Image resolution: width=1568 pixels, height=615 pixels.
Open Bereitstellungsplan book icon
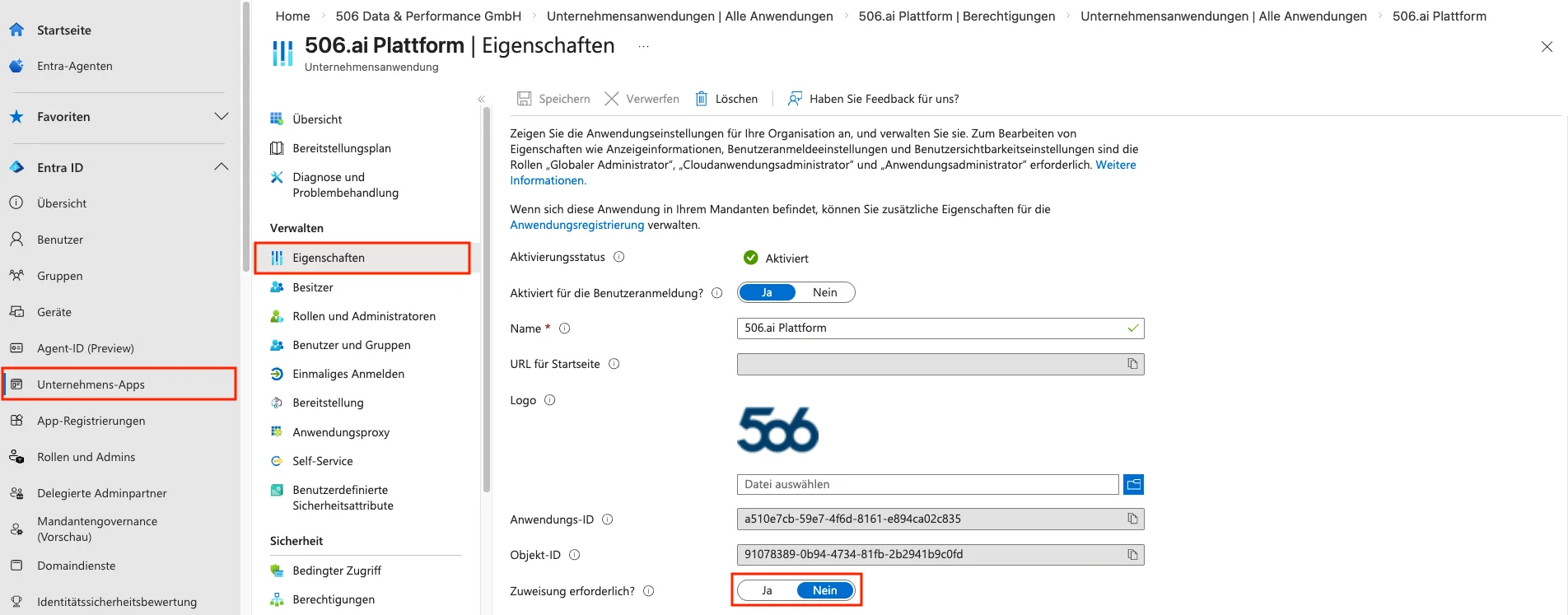pos(277,148)
